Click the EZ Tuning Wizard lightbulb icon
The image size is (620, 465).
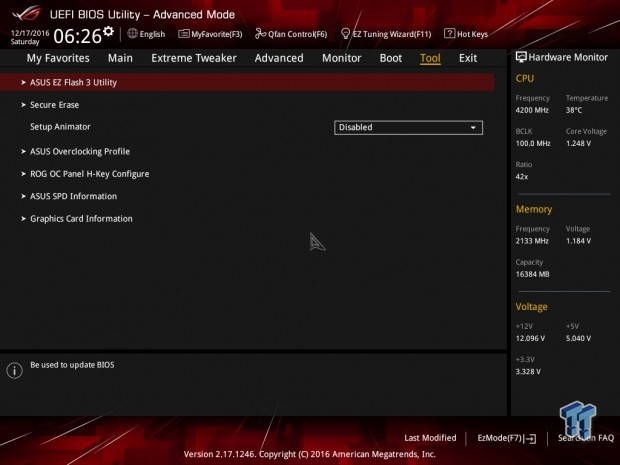[345, 34]
